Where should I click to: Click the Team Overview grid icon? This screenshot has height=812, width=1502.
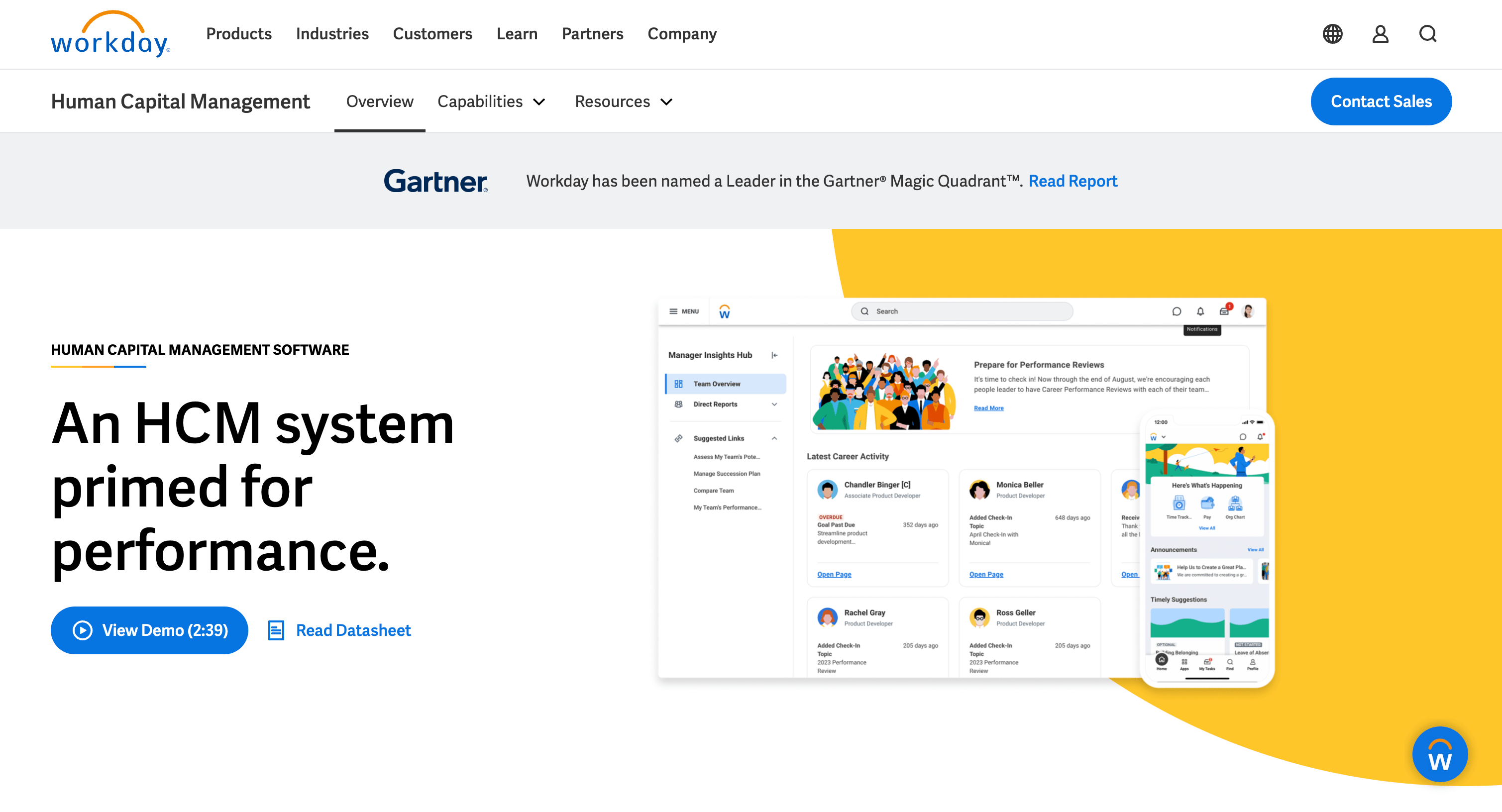pos(679,384)
